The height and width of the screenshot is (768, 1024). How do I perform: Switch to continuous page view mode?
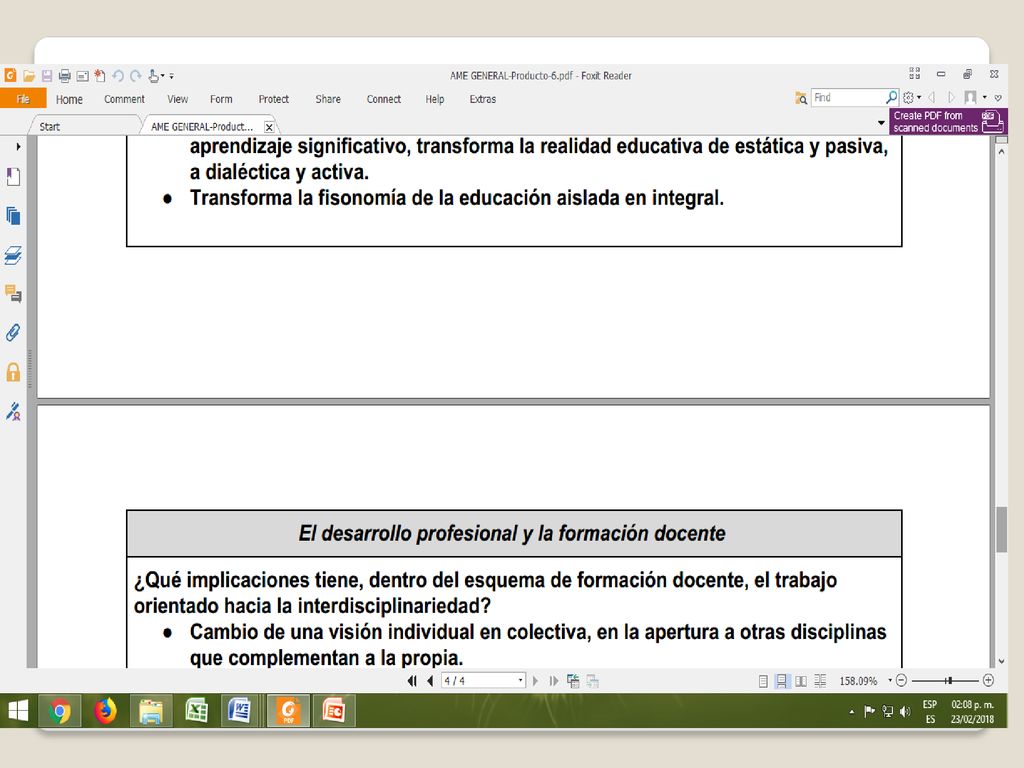[x=781, y=681]
